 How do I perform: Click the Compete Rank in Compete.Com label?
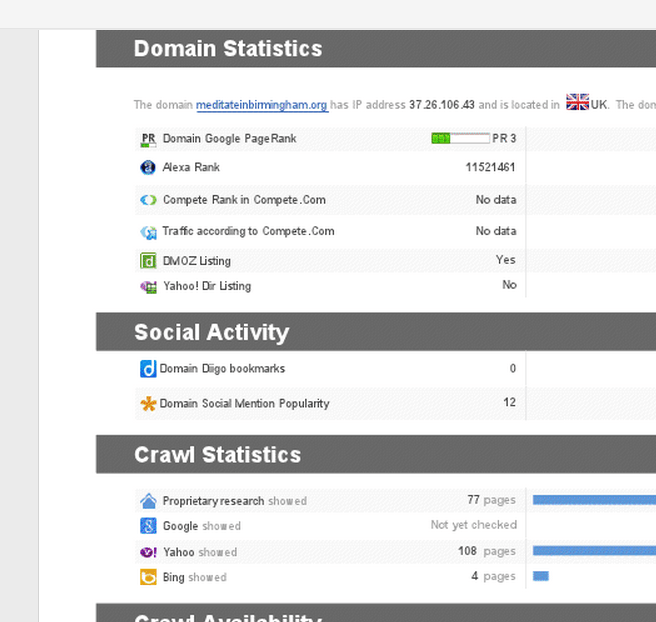244,200
